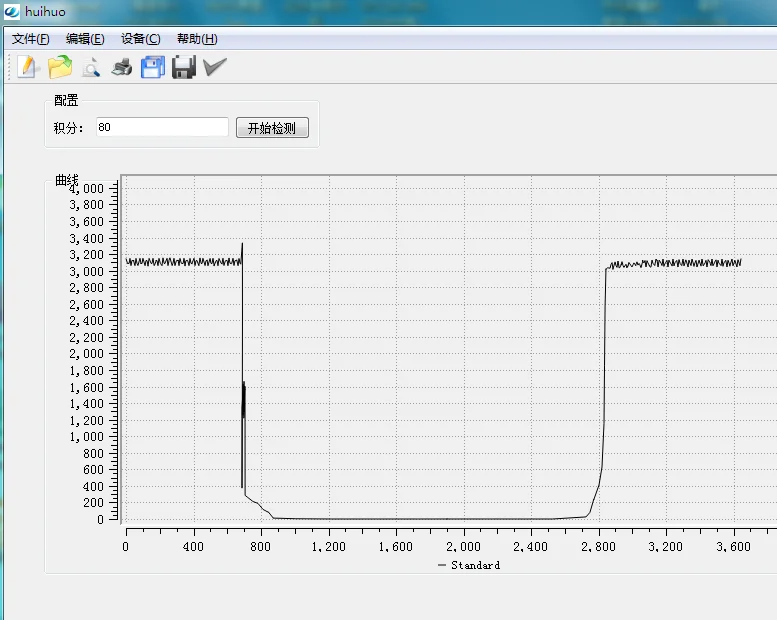
Task: Open the 文件(F) menu
Action: coord(31,39)
